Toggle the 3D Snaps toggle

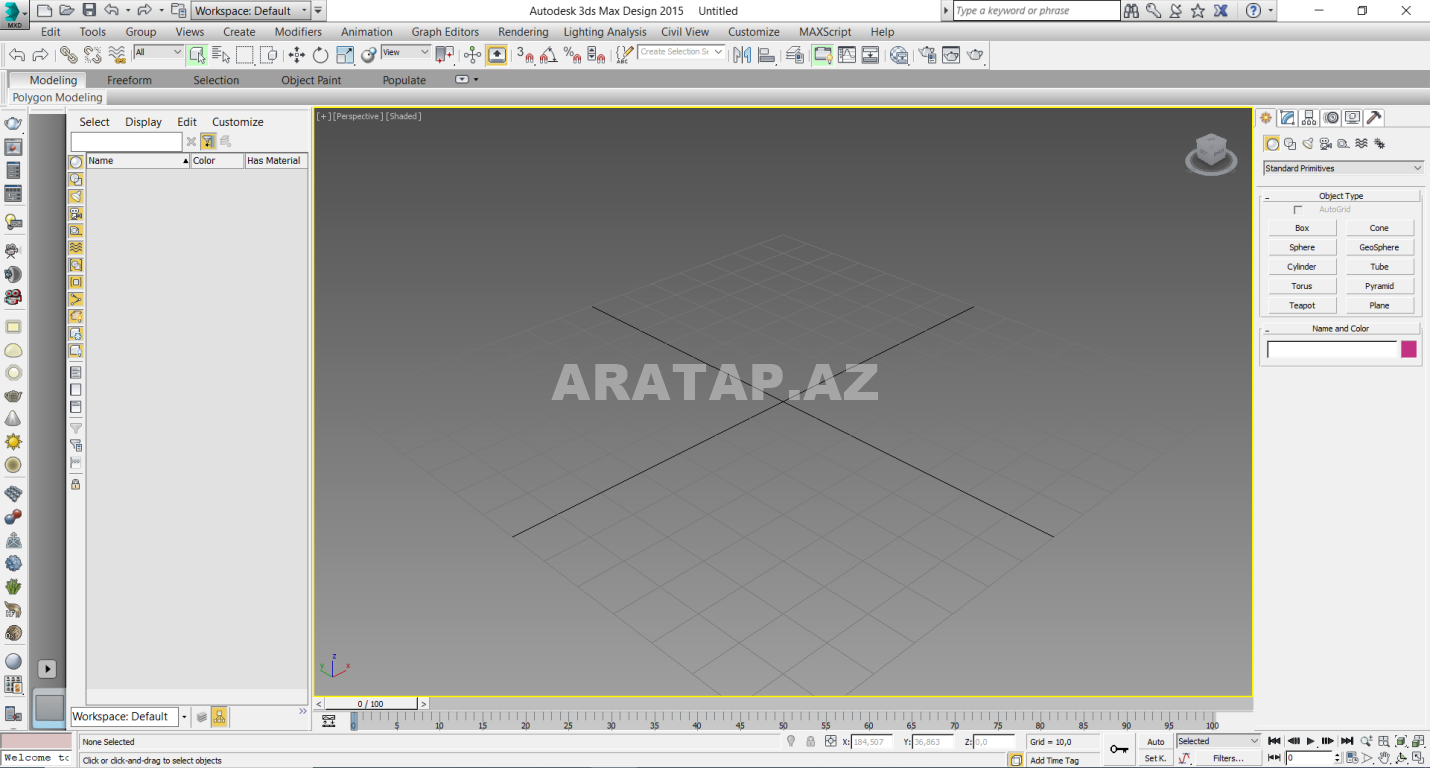pos(525,55)
